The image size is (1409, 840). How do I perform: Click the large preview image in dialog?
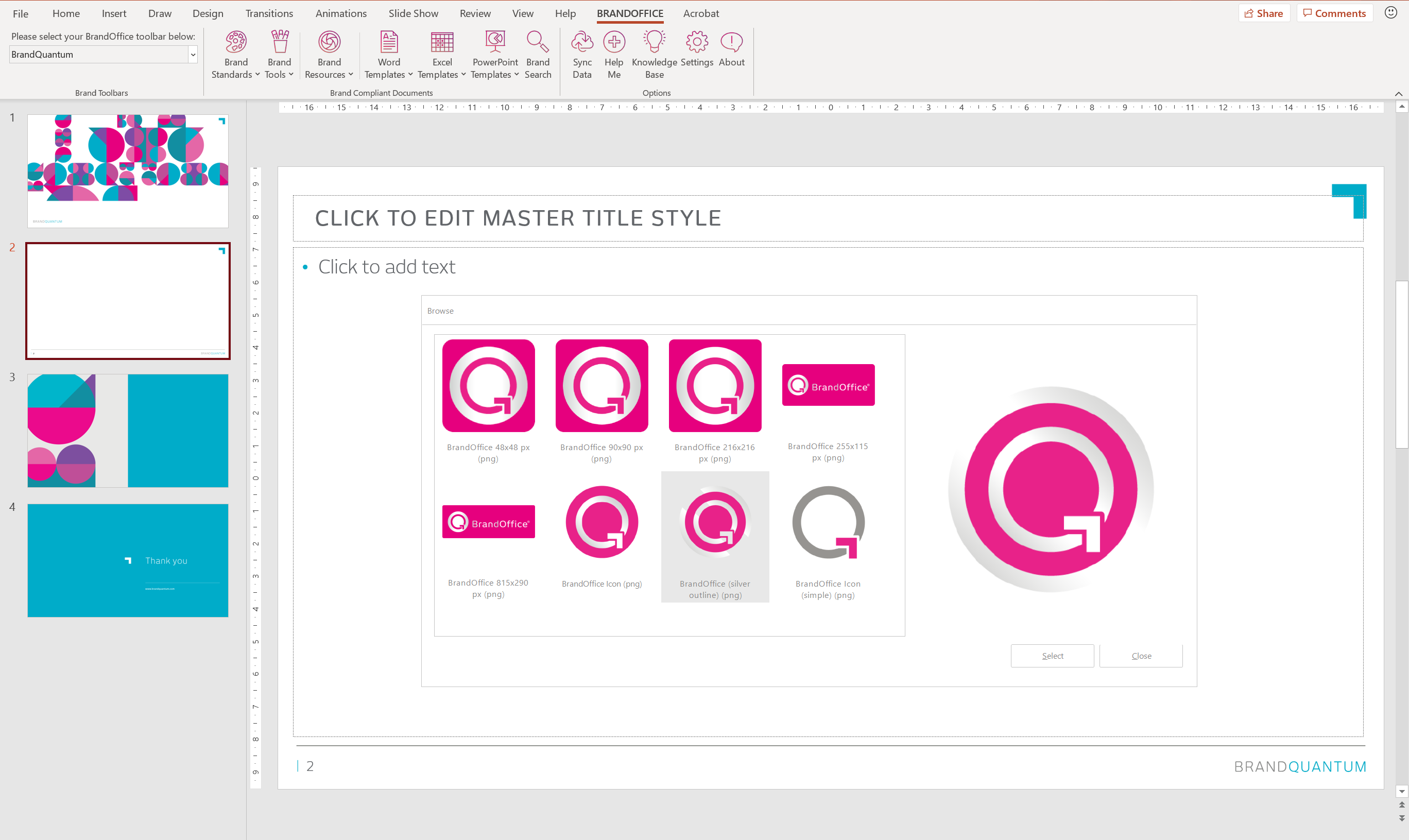coord(1051,489)
